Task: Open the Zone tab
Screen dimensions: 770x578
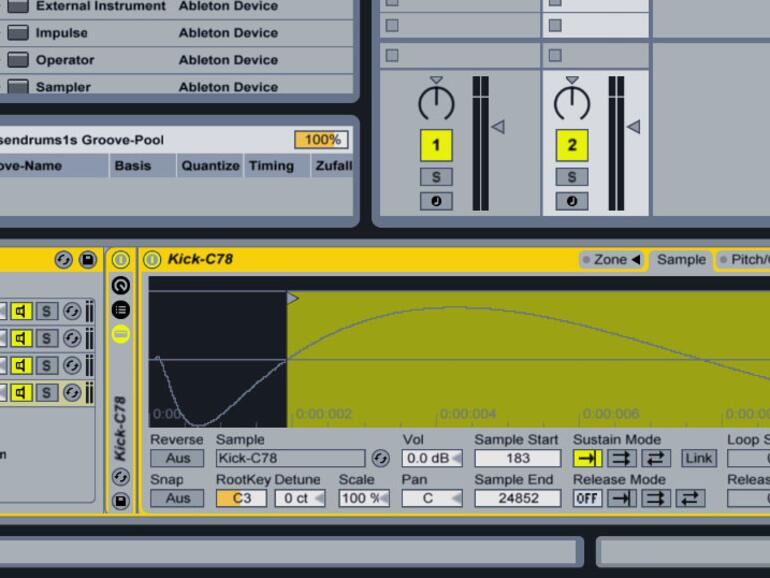Action: 611,260
